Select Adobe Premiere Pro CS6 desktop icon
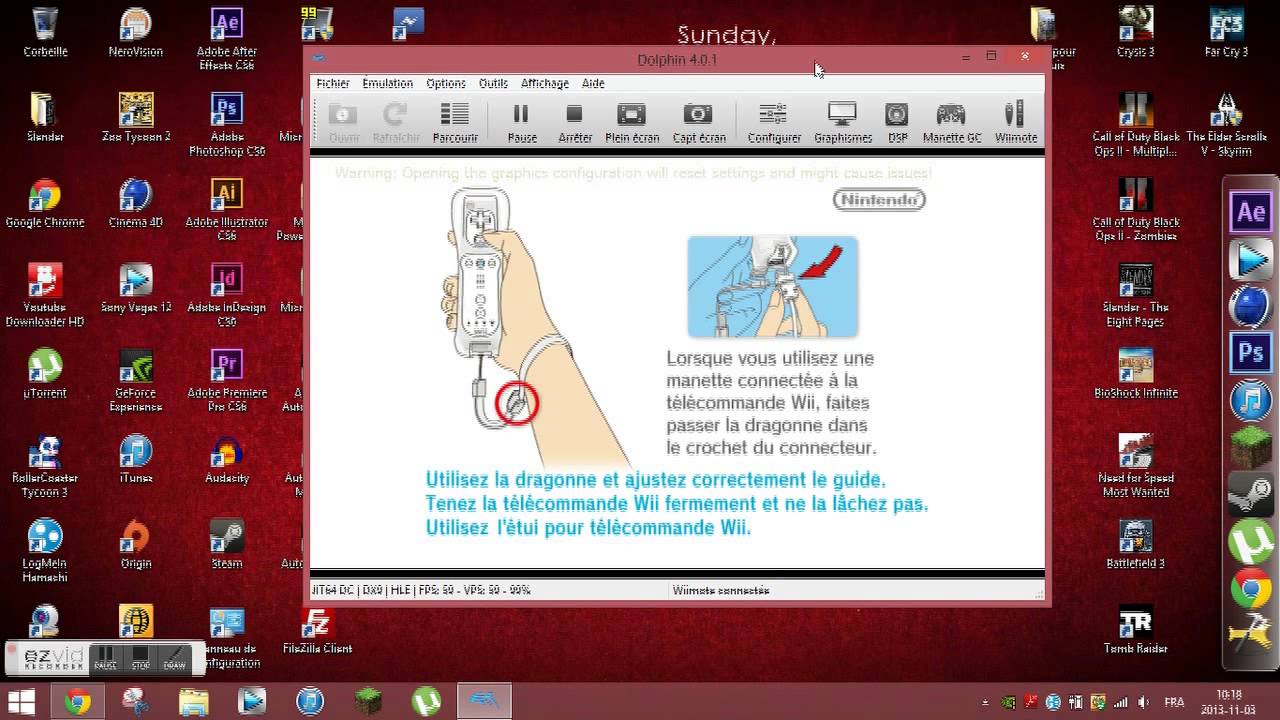 point(227,380)
